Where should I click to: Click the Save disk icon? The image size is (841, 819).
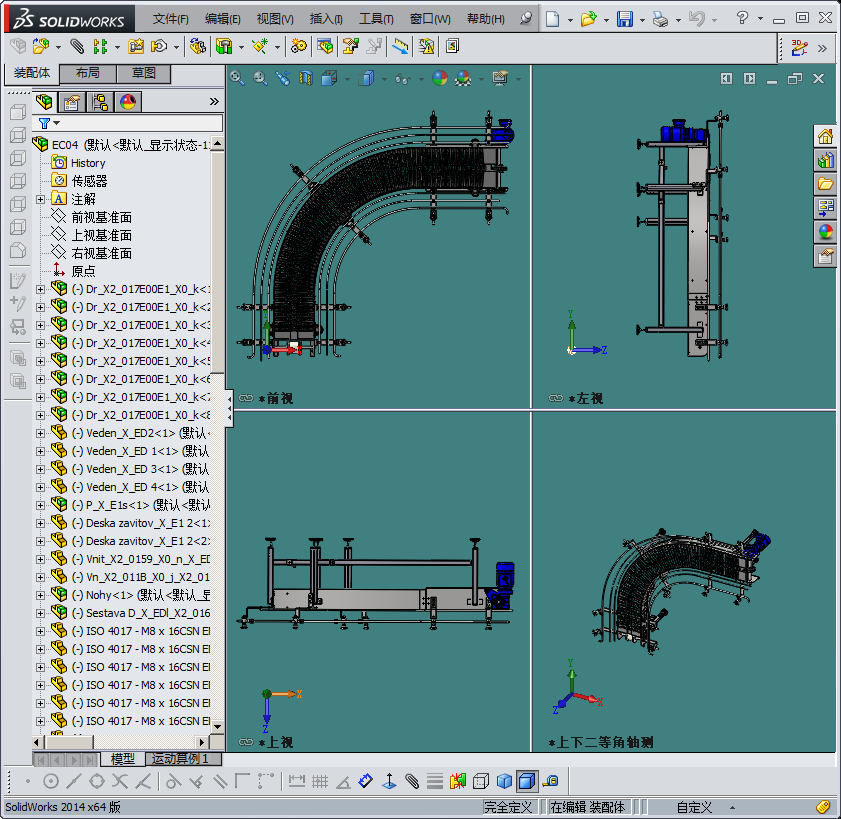coord(624,19)
